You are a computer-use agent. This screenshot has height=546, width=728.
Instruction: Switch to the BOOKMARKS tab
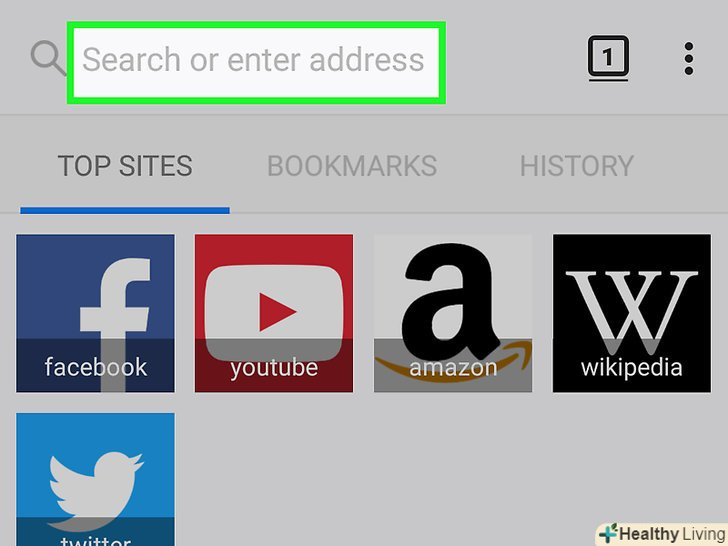point(352,166)
